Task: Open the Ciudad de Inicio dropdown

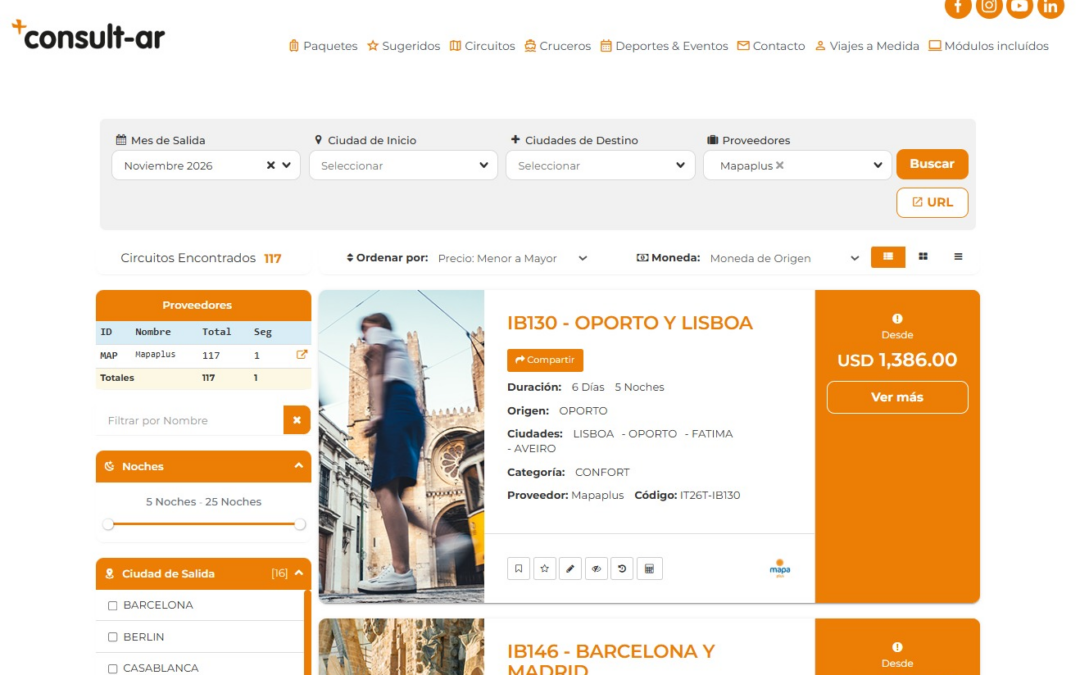Action: (403, 166)
